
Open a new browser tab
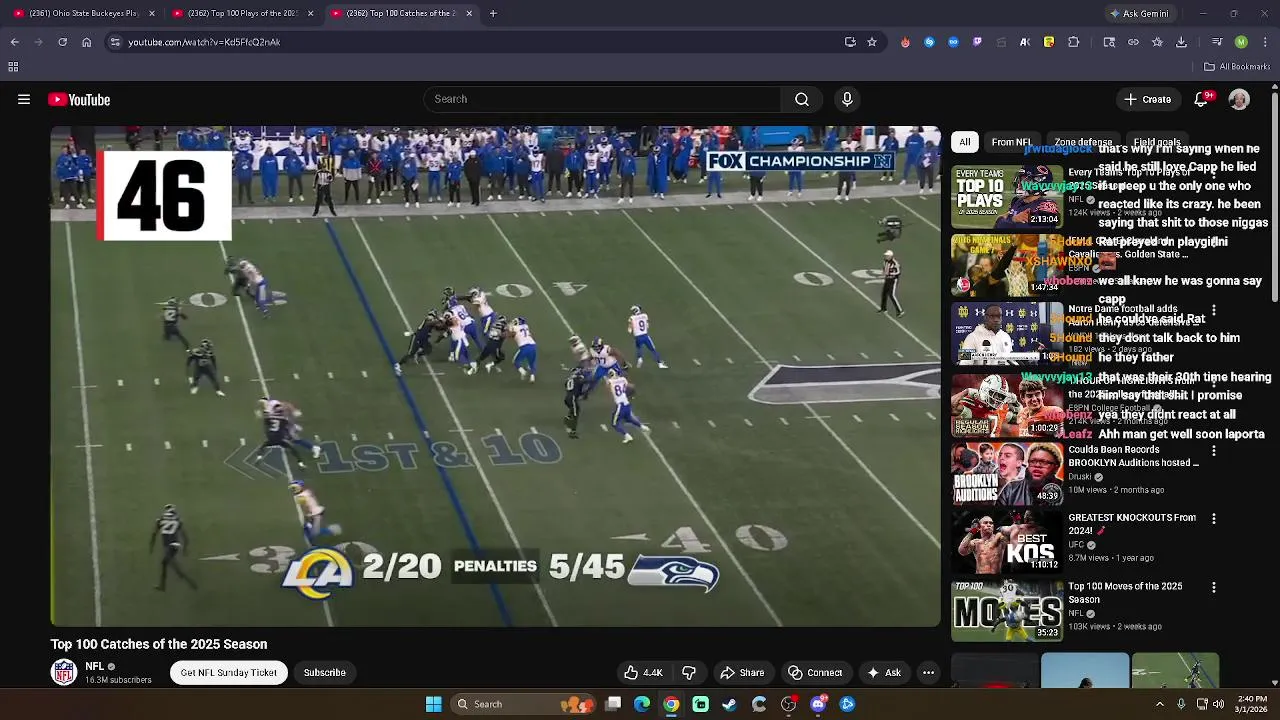coord(493,13)
